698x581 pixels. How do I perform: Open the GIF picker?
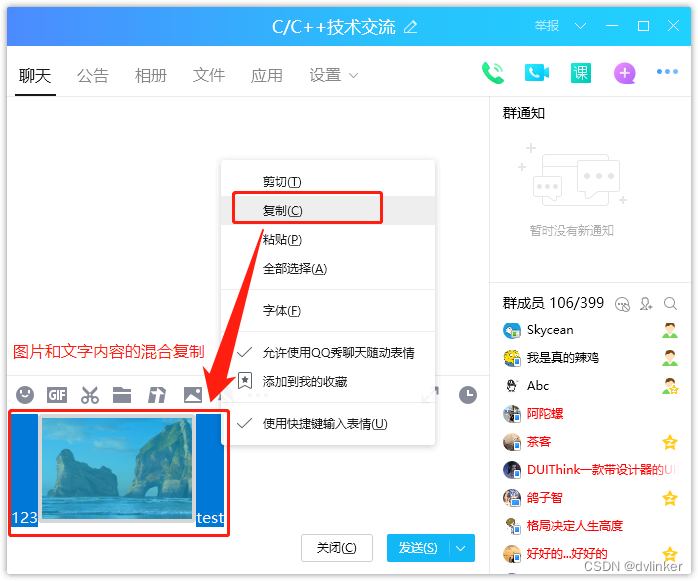pyautogui.click(x=57, y=395)
